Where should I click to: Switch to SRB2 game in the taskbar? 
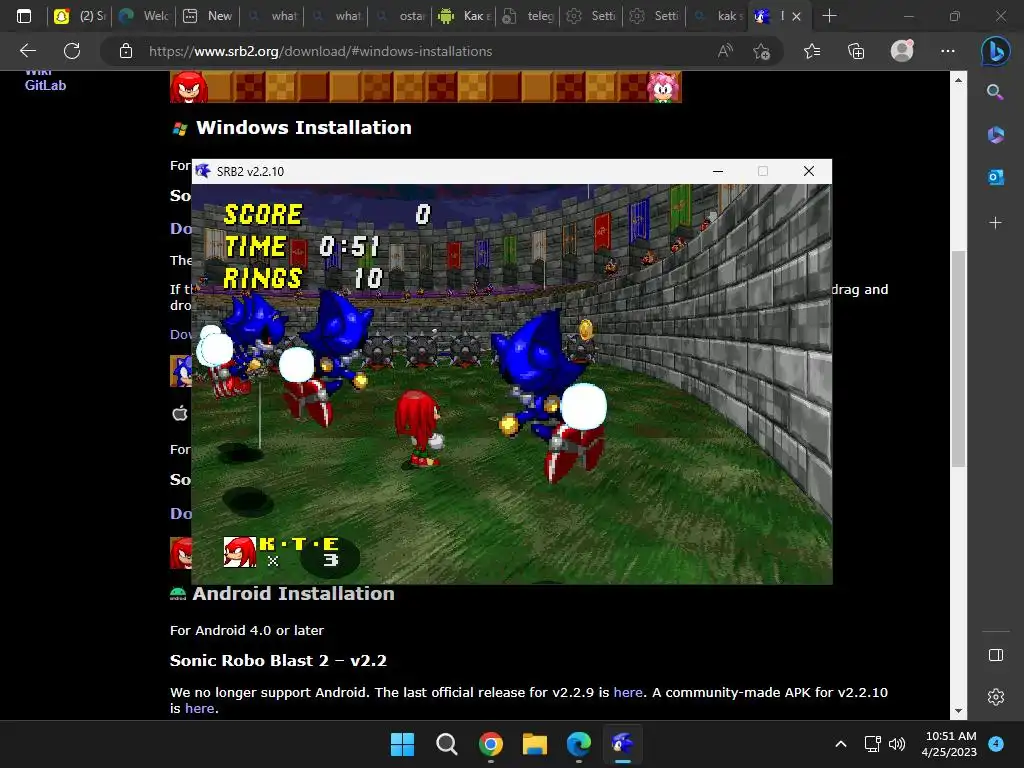(623, 744)
